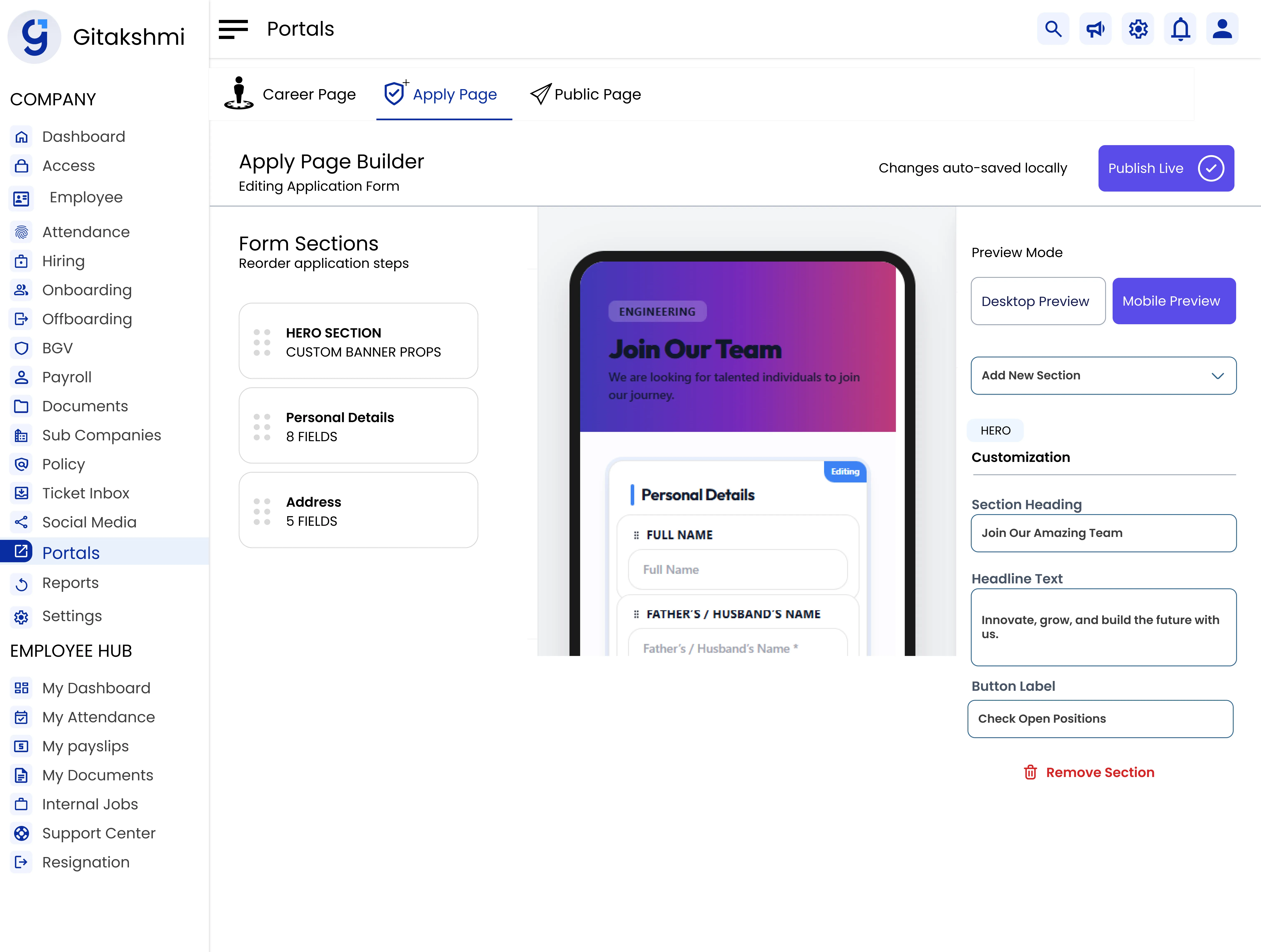Open the settings gear in header
Viewport: 1261px width, 952px height.
click(1138, 28)
